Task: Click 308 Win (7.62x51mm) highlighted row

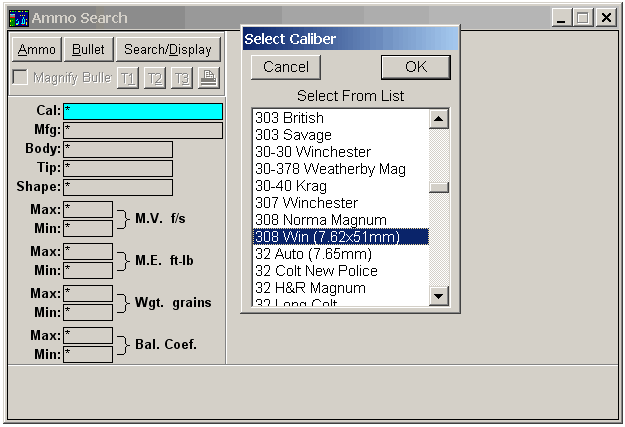Action: coord(341,237)
